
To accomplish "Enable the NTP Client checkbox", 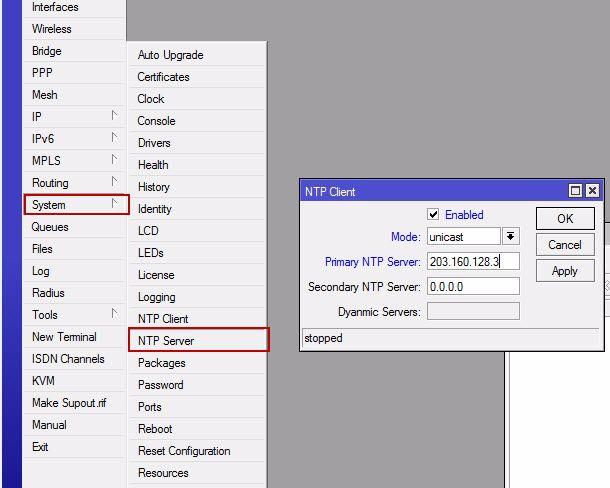I will (x=433, y=215).
